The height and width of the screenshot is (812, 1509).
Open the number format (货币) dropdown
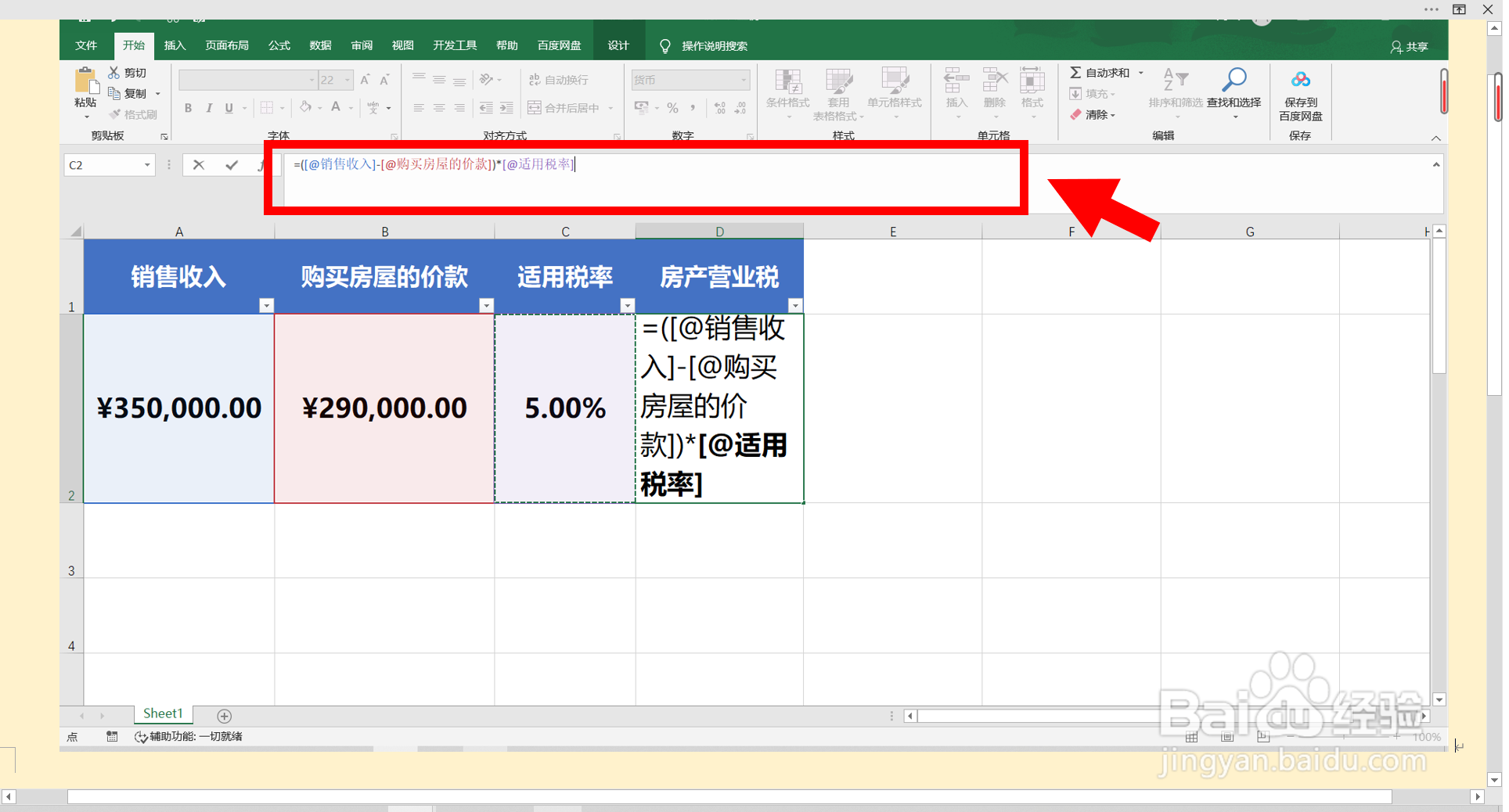point(742,79)
